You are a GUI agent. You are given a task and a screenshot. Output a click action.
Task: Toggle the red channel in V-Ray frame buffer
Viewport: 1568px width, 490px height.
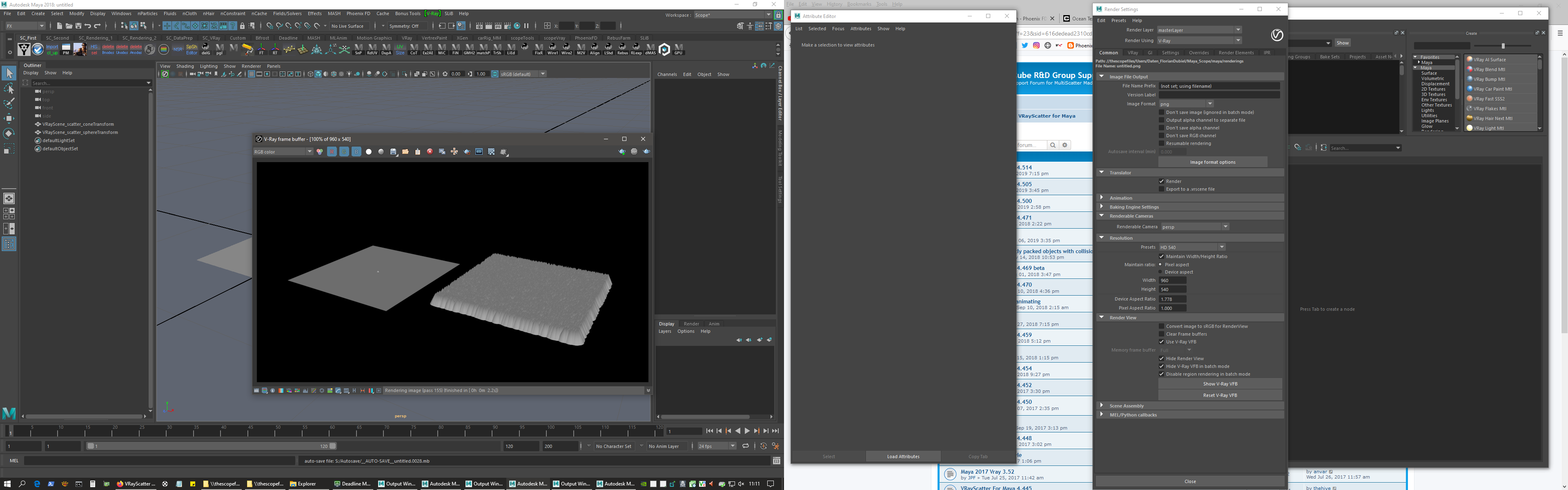click(332, 151)
